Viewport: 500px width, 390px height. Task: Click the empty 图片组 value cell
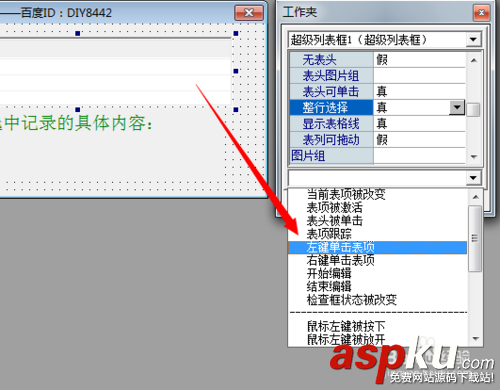(419, 156)
